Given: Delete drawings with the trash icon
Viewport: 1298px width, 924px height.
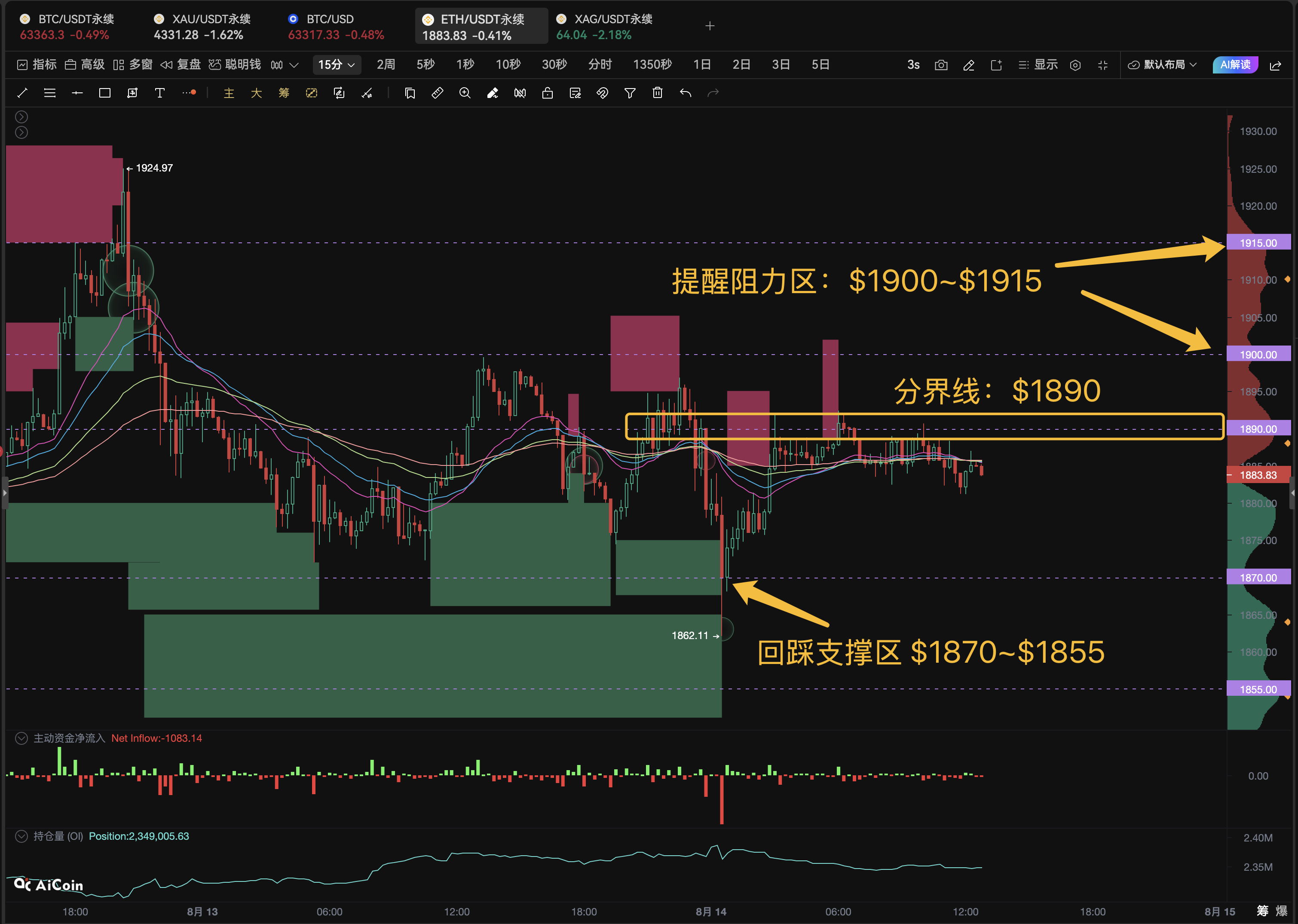Looking at the screenshot, I should click(658, 93).
